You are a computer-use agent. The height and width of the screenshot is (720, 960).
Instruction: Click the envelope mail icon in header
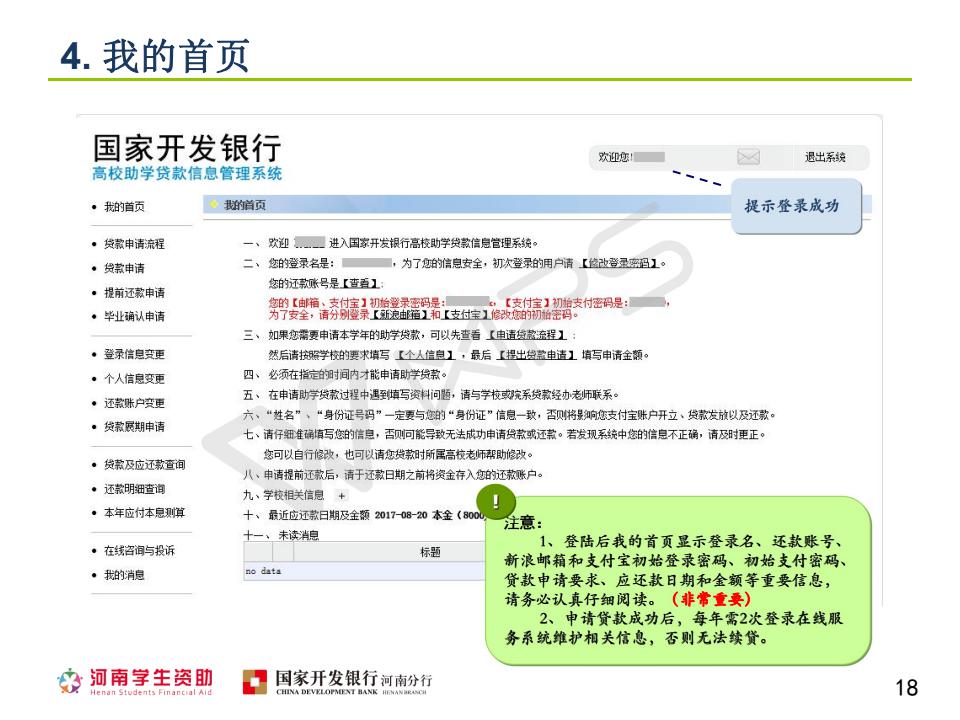click(x=749, y=157)
